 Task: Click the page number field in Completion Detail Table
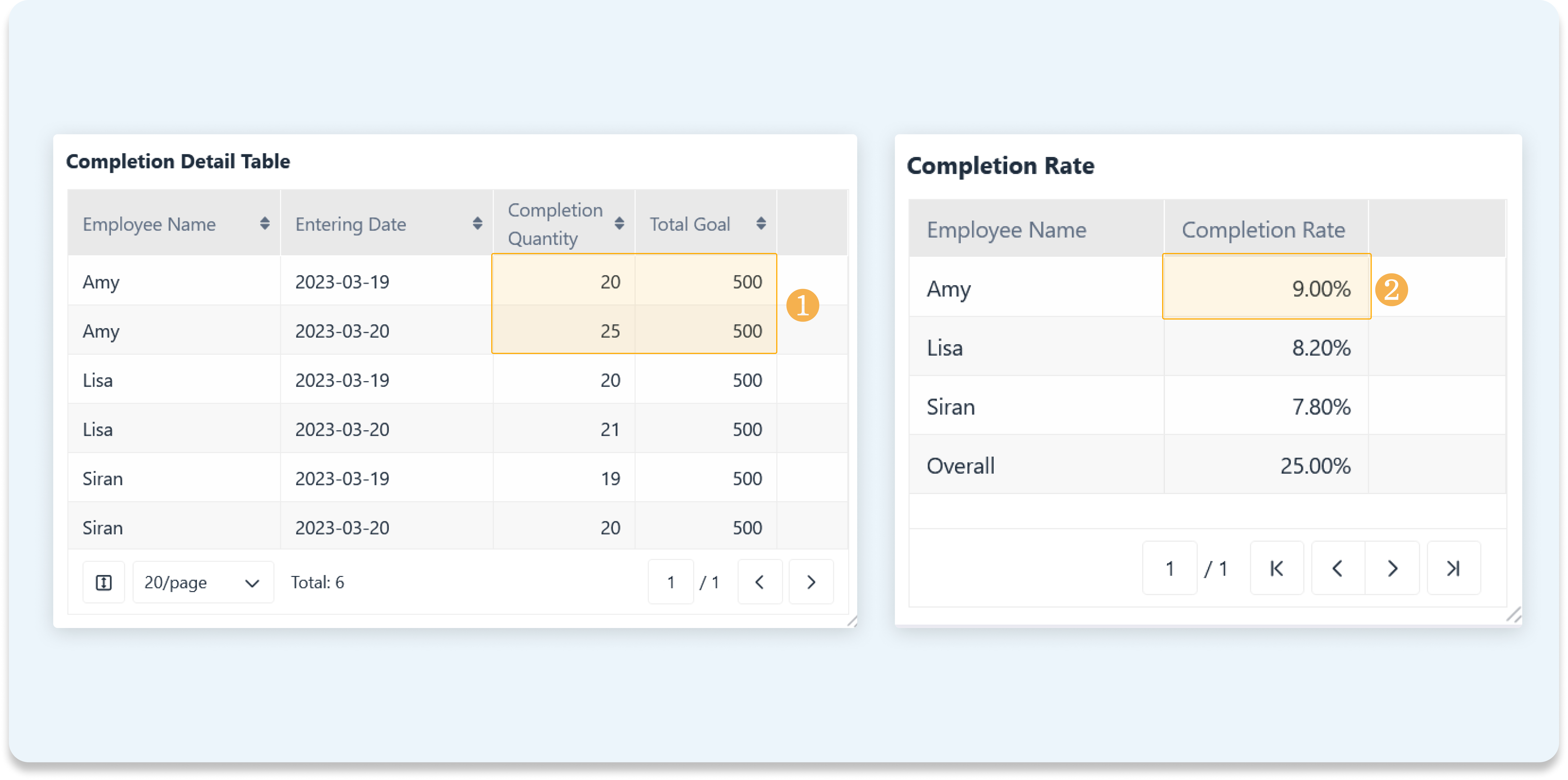(671, 583)
